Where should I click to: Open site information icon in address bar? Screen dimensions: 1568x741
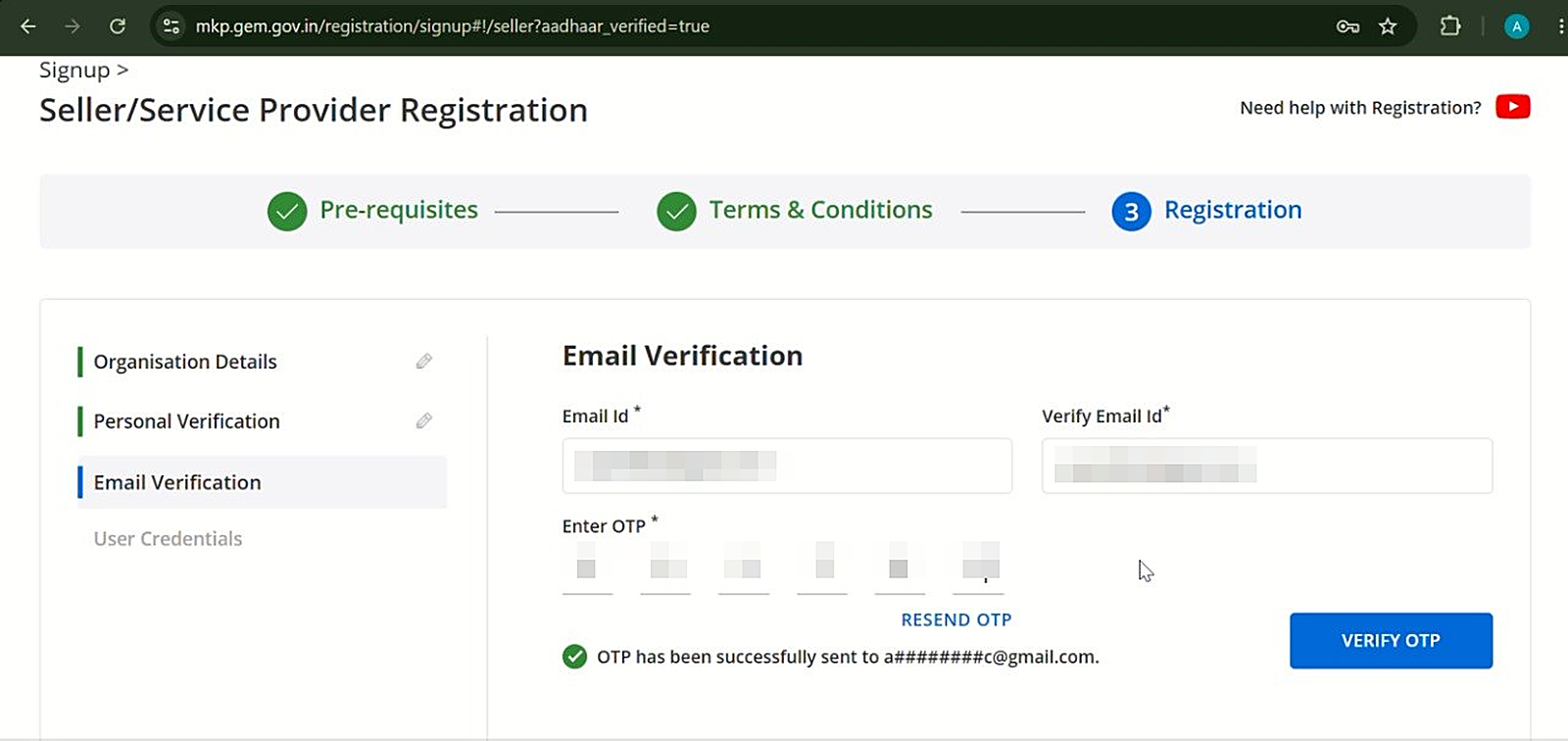[171, 26]
